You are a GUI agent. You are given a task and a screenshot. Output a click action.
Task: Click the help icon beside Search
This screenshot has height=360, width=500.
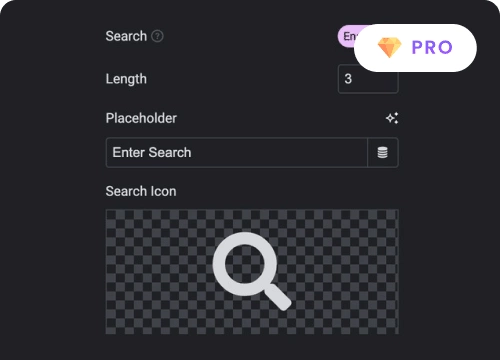(157, 36)
